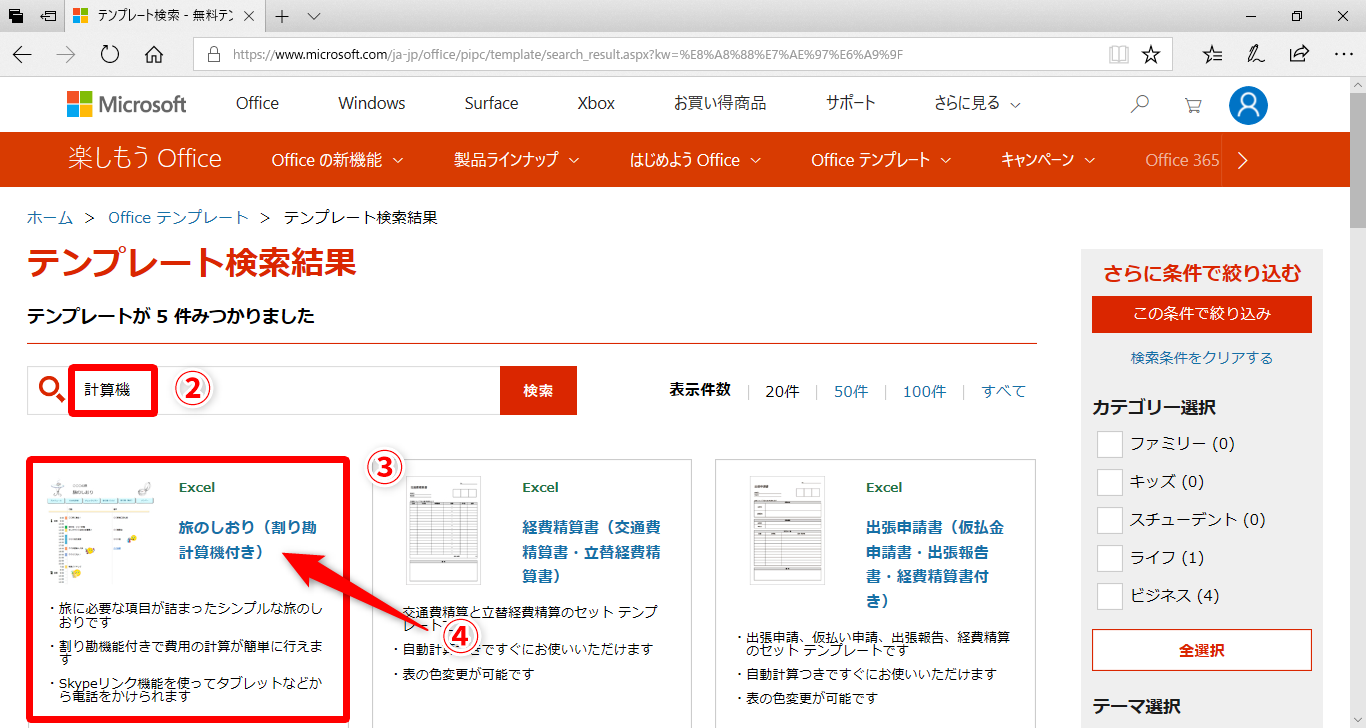Show 20件 results per page
Screen dimensions: 1366x728
click(782, 391)
